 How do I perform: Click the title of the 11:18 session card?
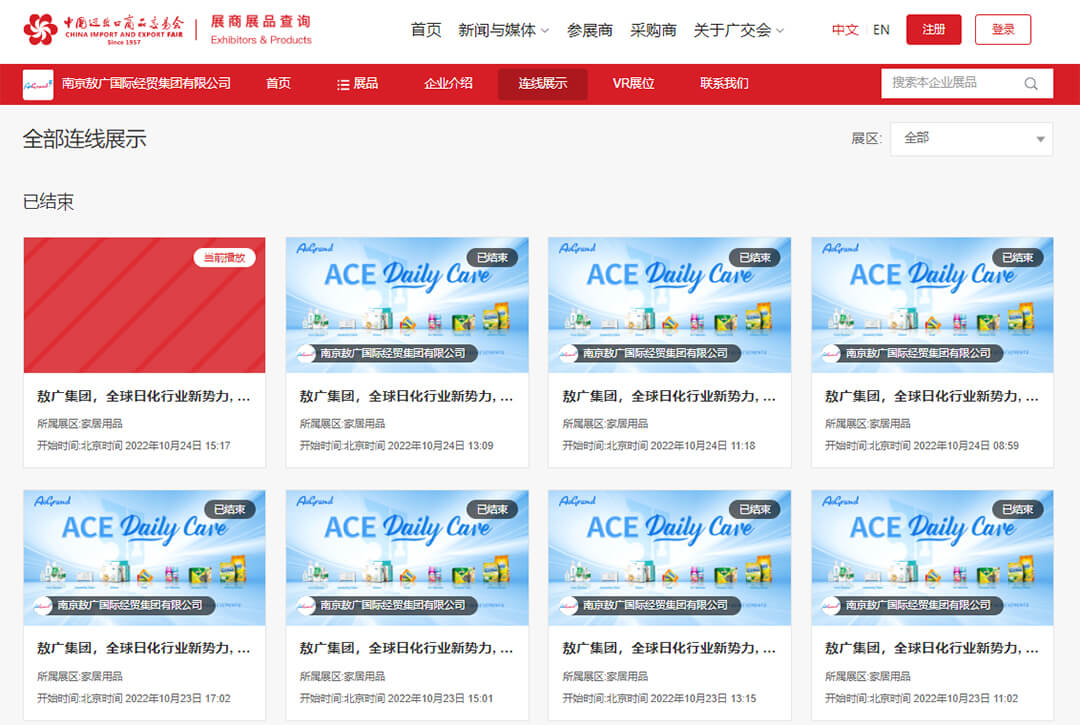click(x=669, y=396)
